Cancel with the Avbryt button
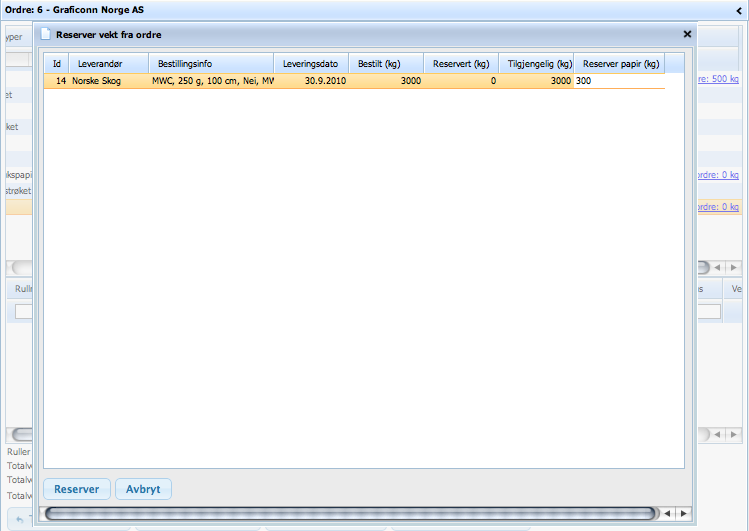Image resolution: width=749 pixels, height=531 pixels. (143, 489)
